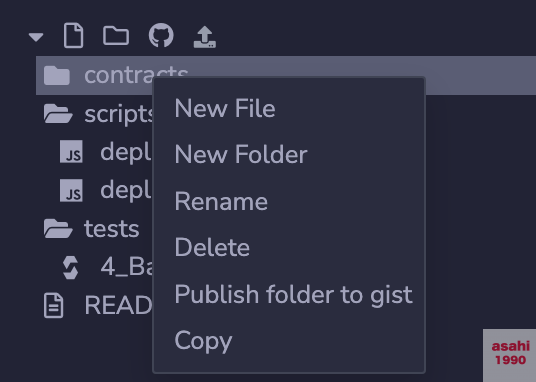Select Rename in the context menu

coord(221,201)
